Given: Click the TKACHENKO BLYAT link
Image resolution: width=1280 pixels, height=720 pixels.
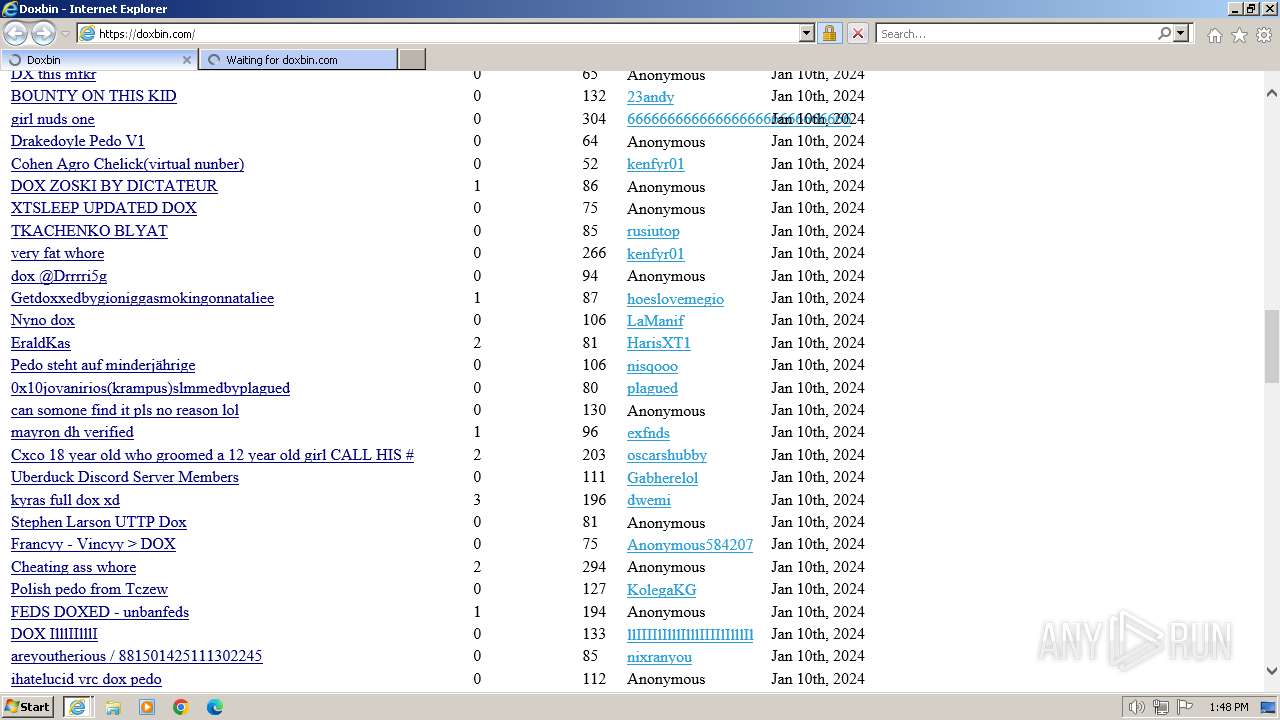Looking at the screenshot, I should click(x=89, y=231).
